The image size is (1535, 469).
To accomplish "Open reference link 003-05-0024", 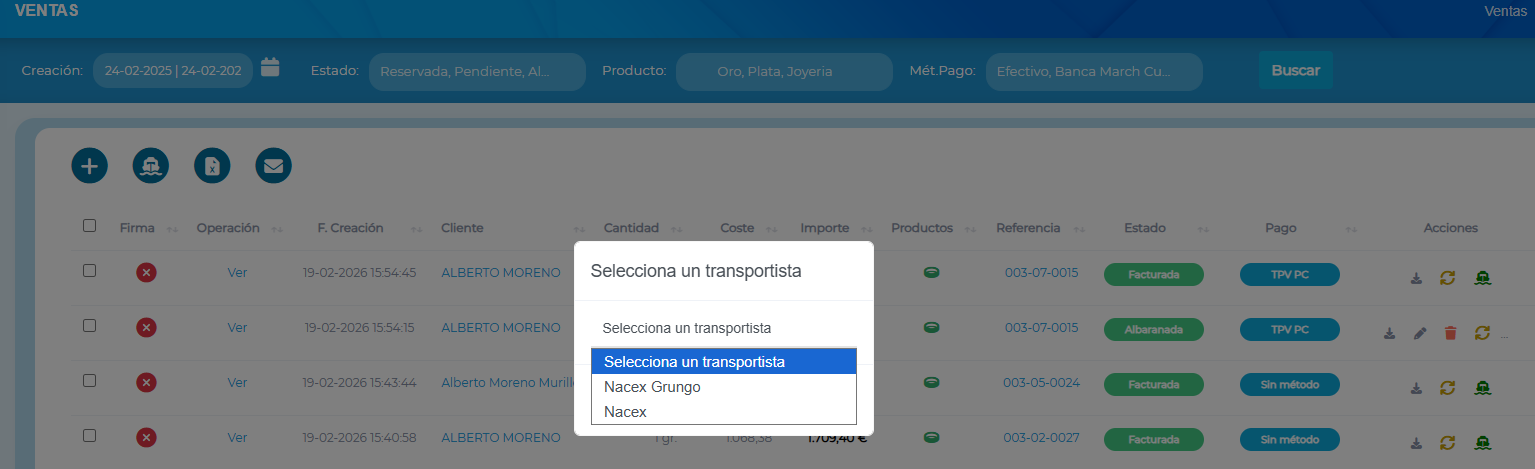I will point(1041,383).
